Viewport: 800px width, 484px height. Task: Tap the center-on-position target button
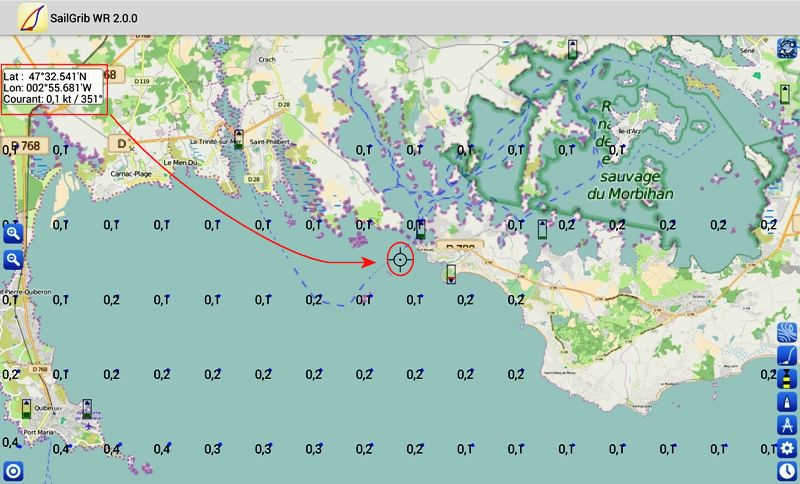point(14,471)
